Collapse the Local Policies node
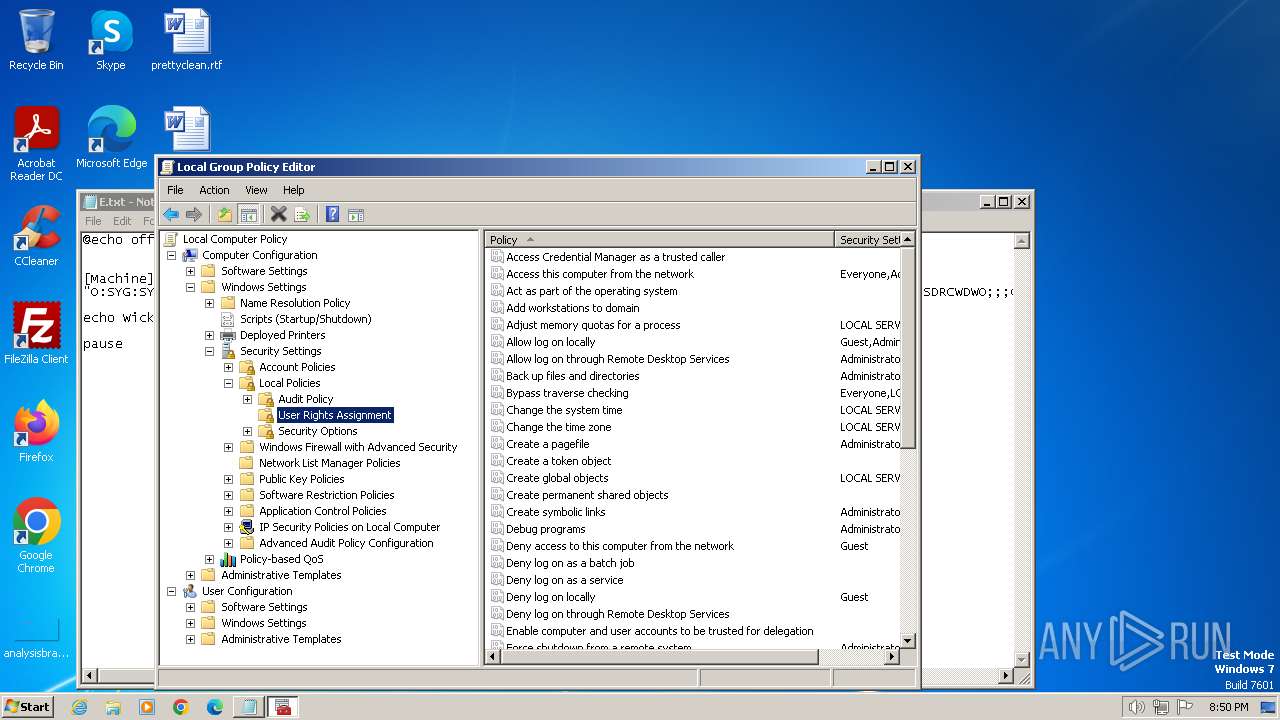This screenshot has width=1280, height=720. [228, 383]
